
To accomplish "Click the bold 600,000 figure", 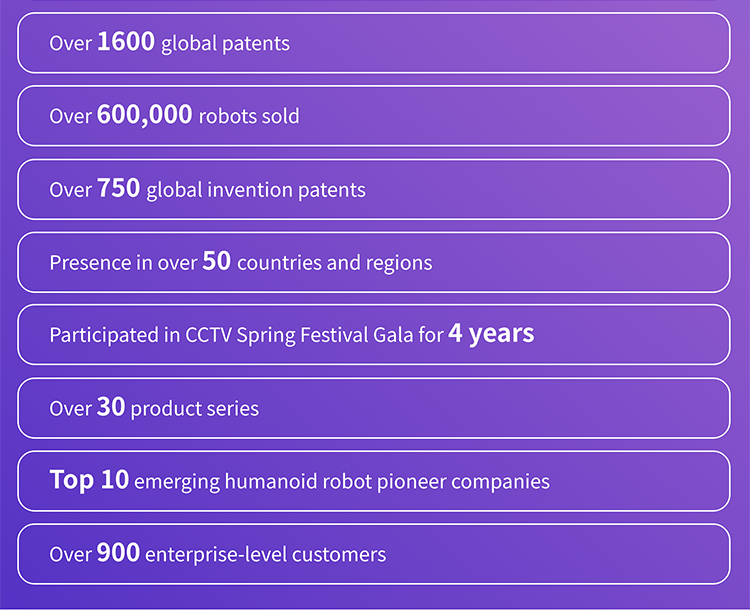I will point(144,115).
